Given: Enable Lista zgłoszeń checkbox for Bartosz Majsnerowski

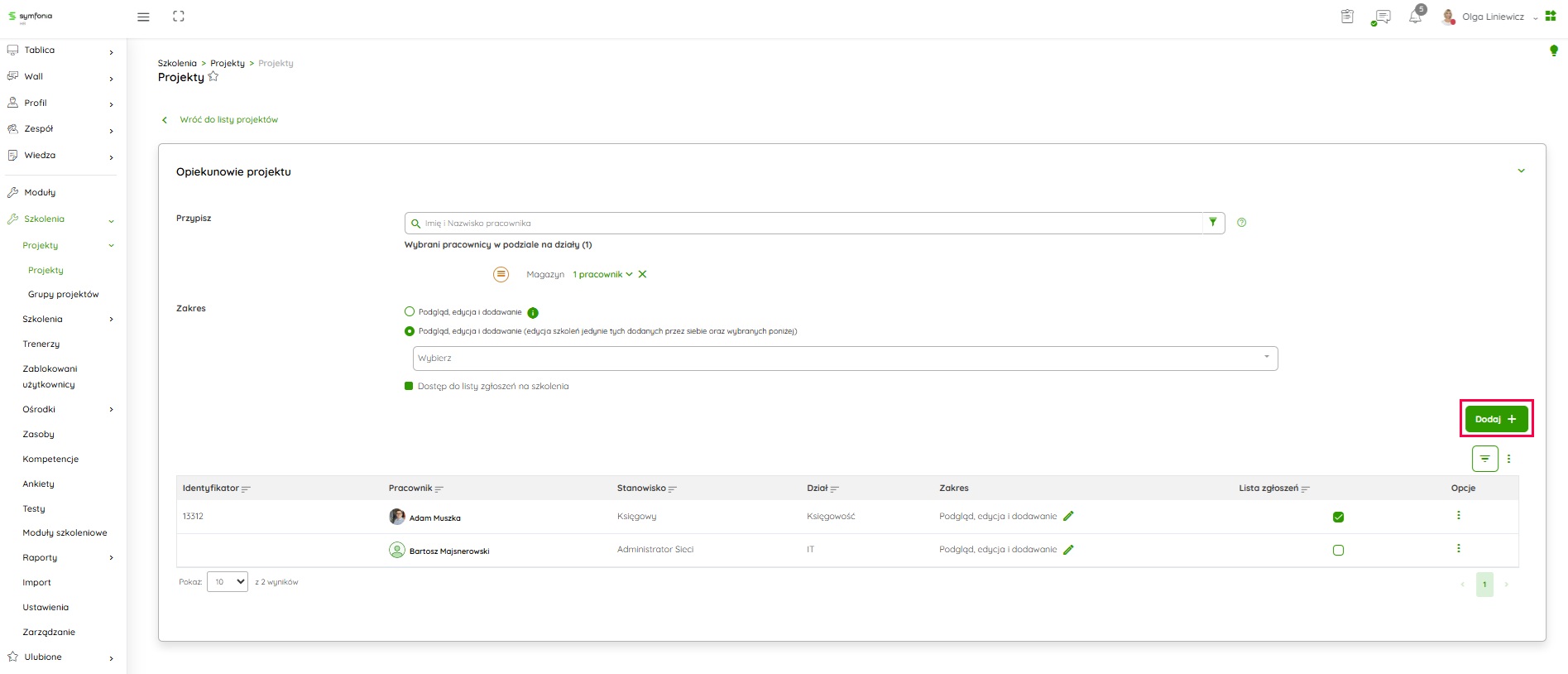Looking at the screenshot, I should click(1338, 551).
